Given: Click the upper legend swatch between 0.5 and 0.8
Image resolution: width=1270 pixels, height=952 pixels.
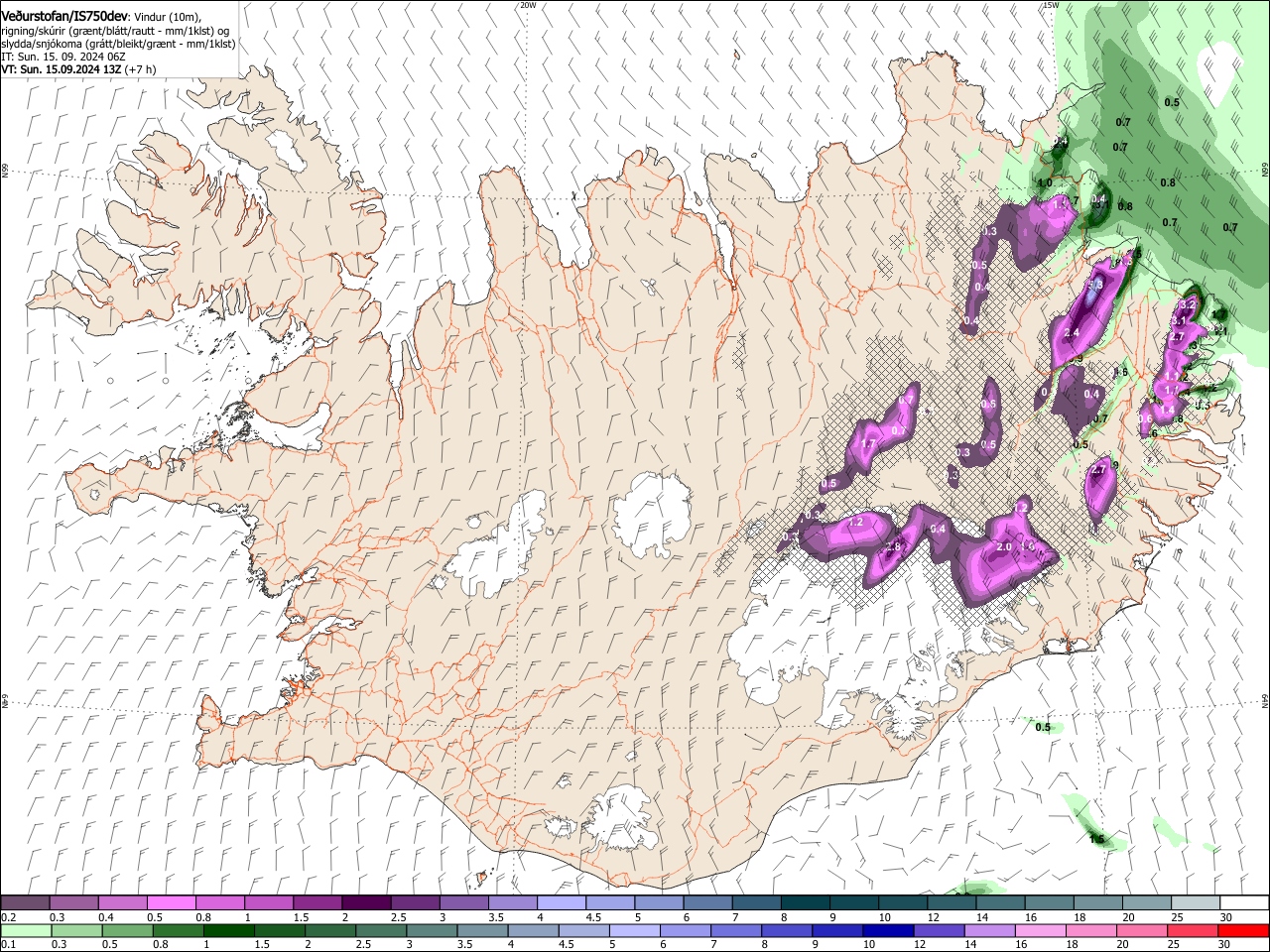Looking at the screenshot, I should click(171, 903).
